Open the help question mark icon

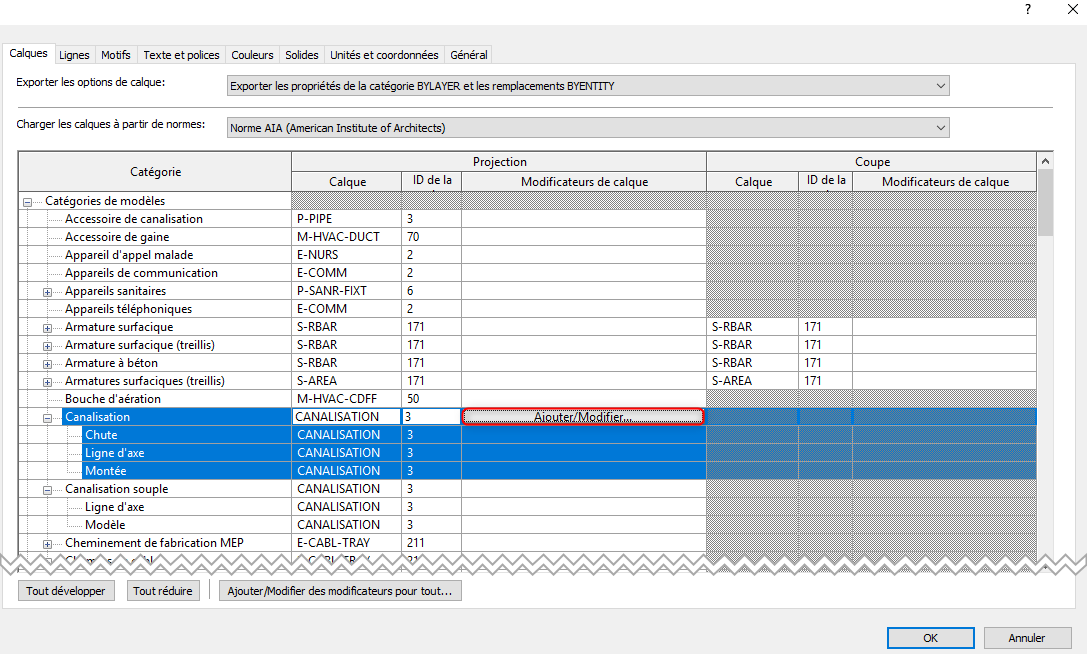tap(1027, 9)
